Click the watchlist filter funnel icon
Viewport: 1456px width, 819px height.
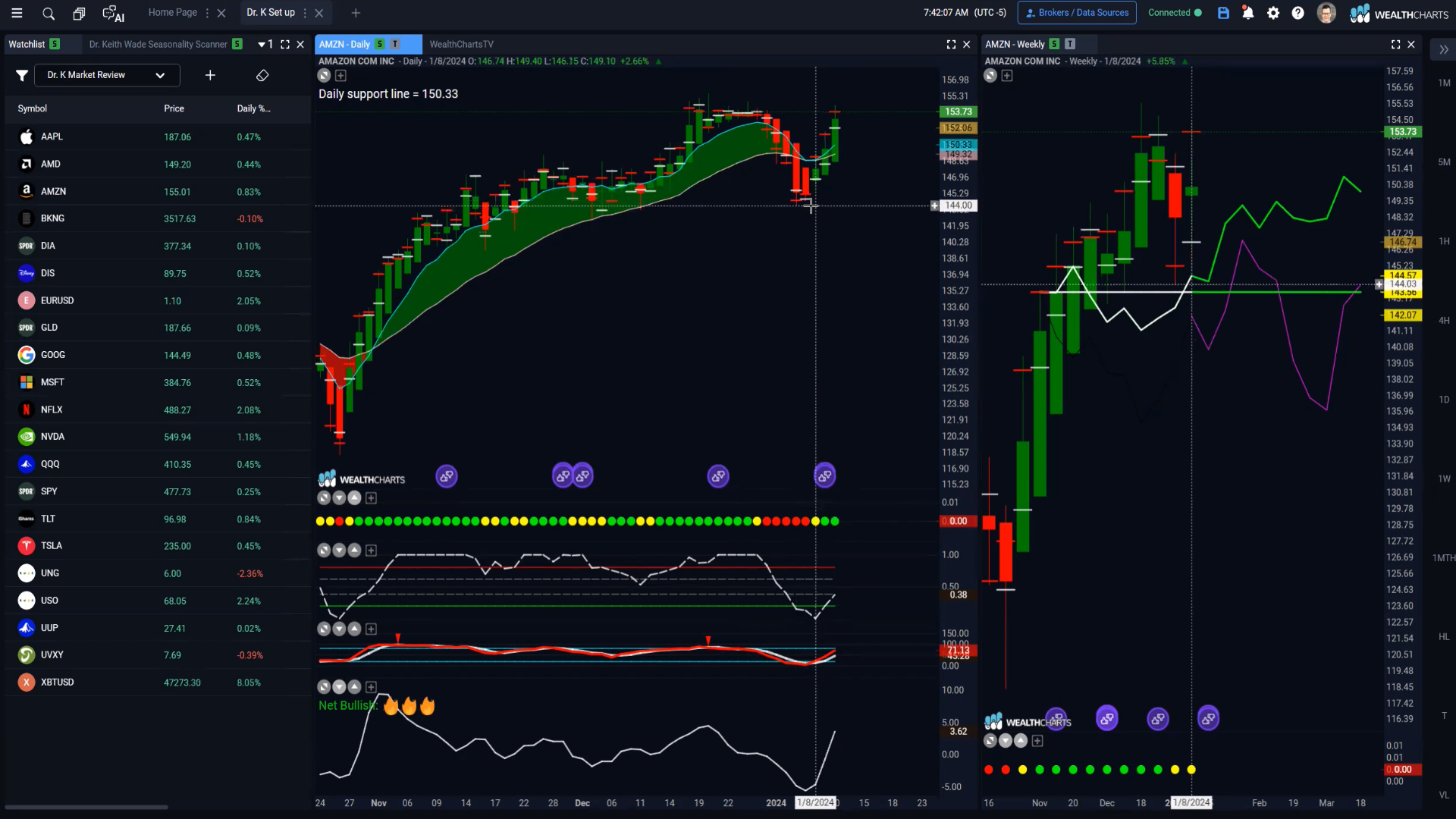coord(22,75)
